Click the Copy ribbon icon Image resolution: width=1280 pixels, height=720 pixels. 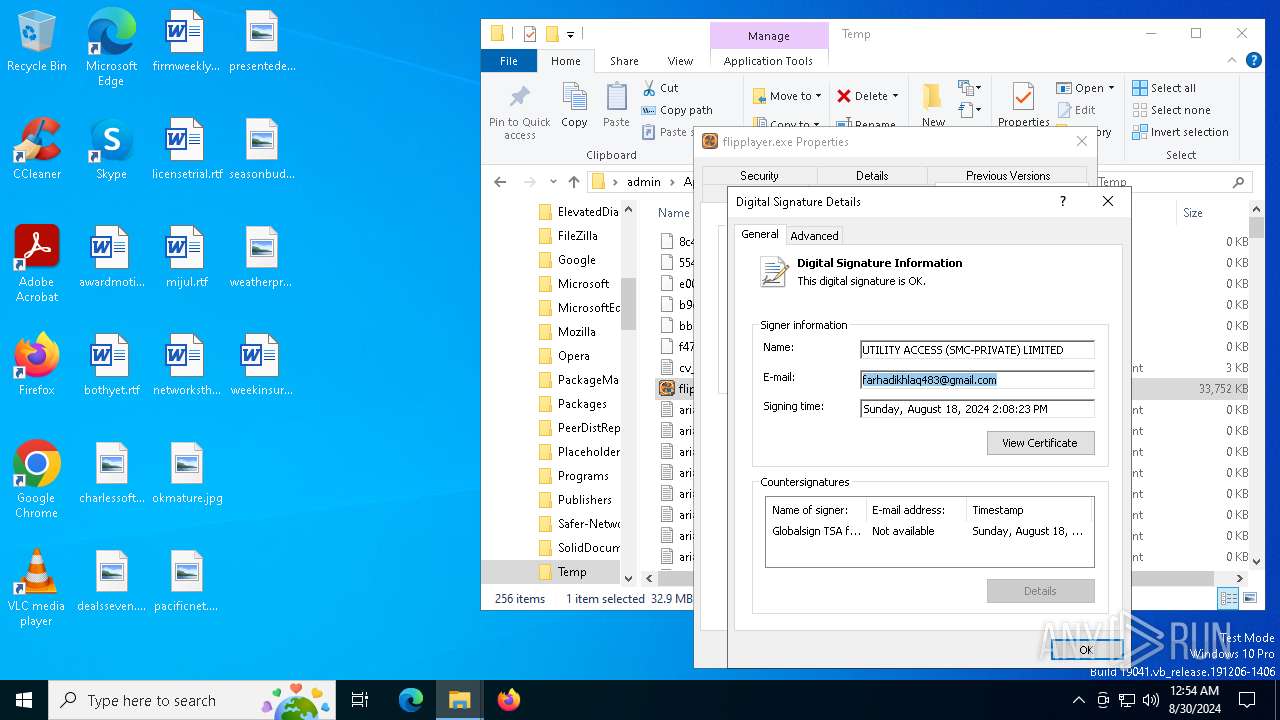(574, 105)
